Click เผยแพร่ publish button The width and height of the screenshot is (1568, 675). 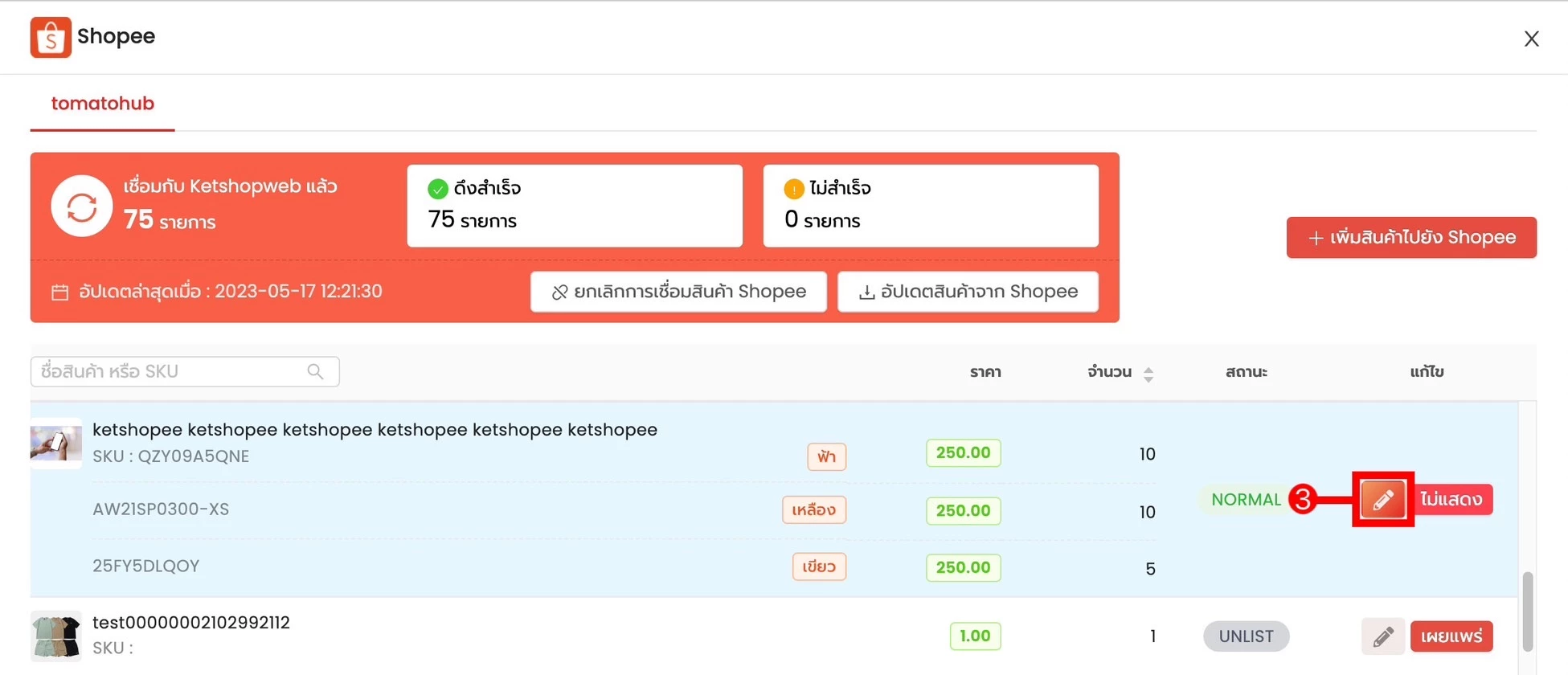[x=1451, y=636]
